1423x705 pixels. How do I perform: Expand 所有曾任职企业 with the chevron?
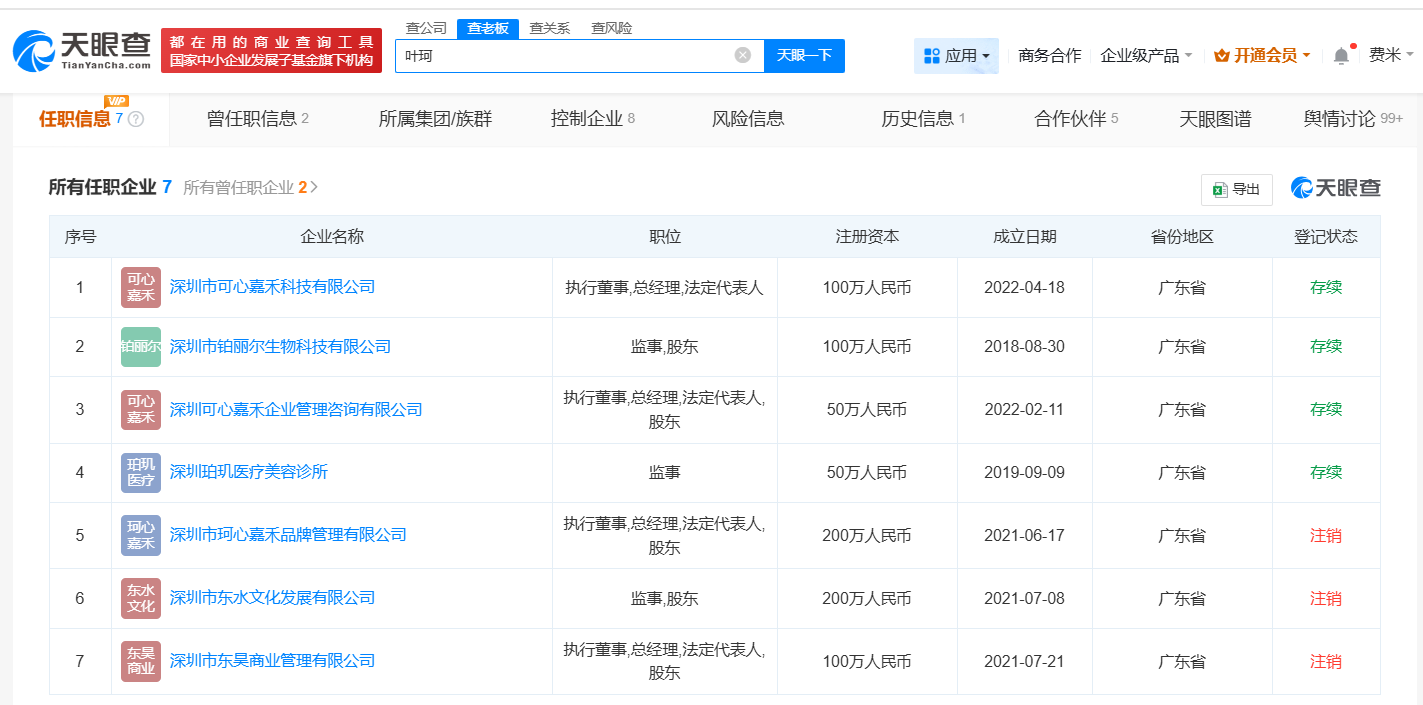314,187
